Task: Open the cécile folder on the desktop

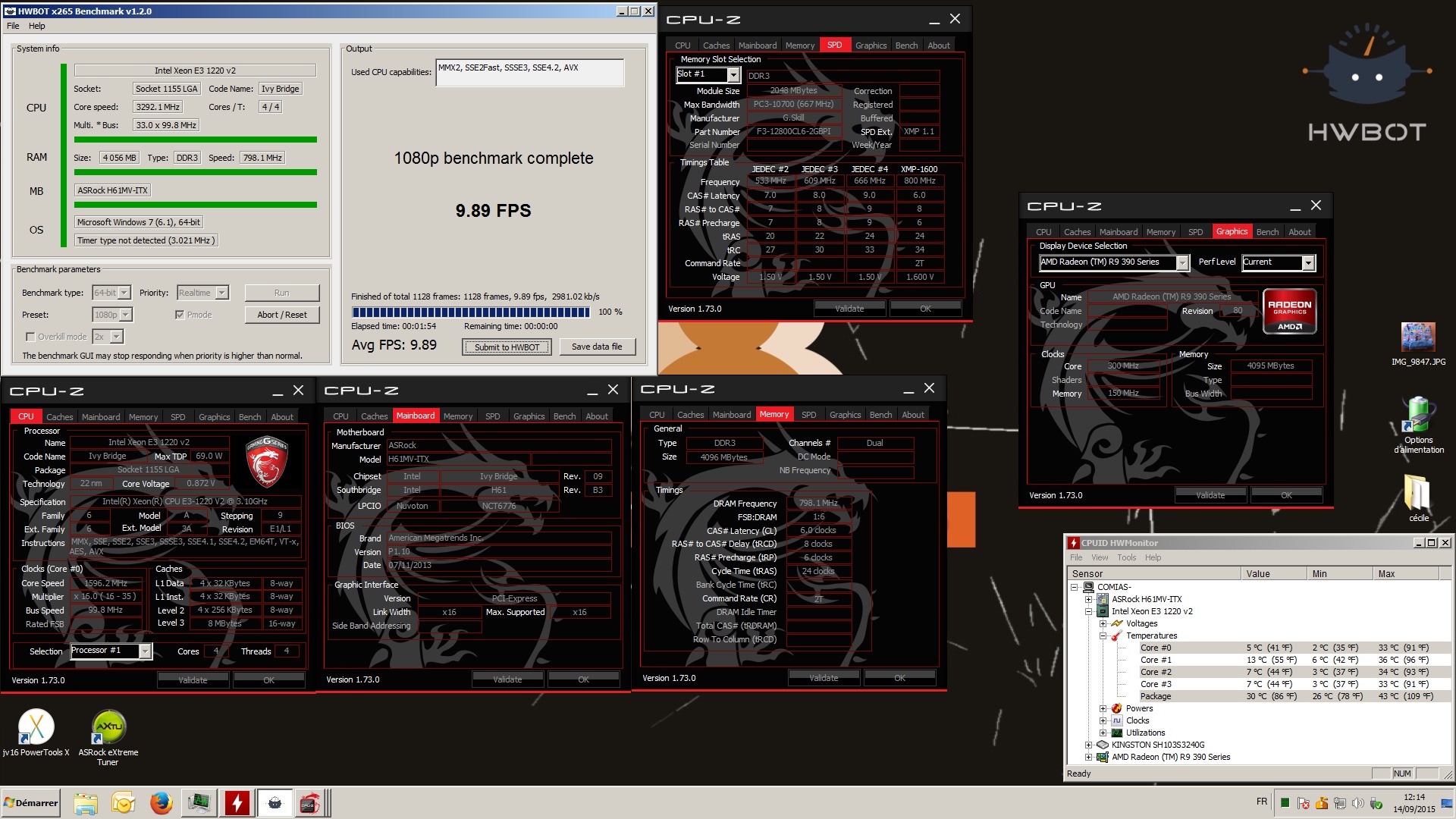Action: click(x=1418, y=498)
